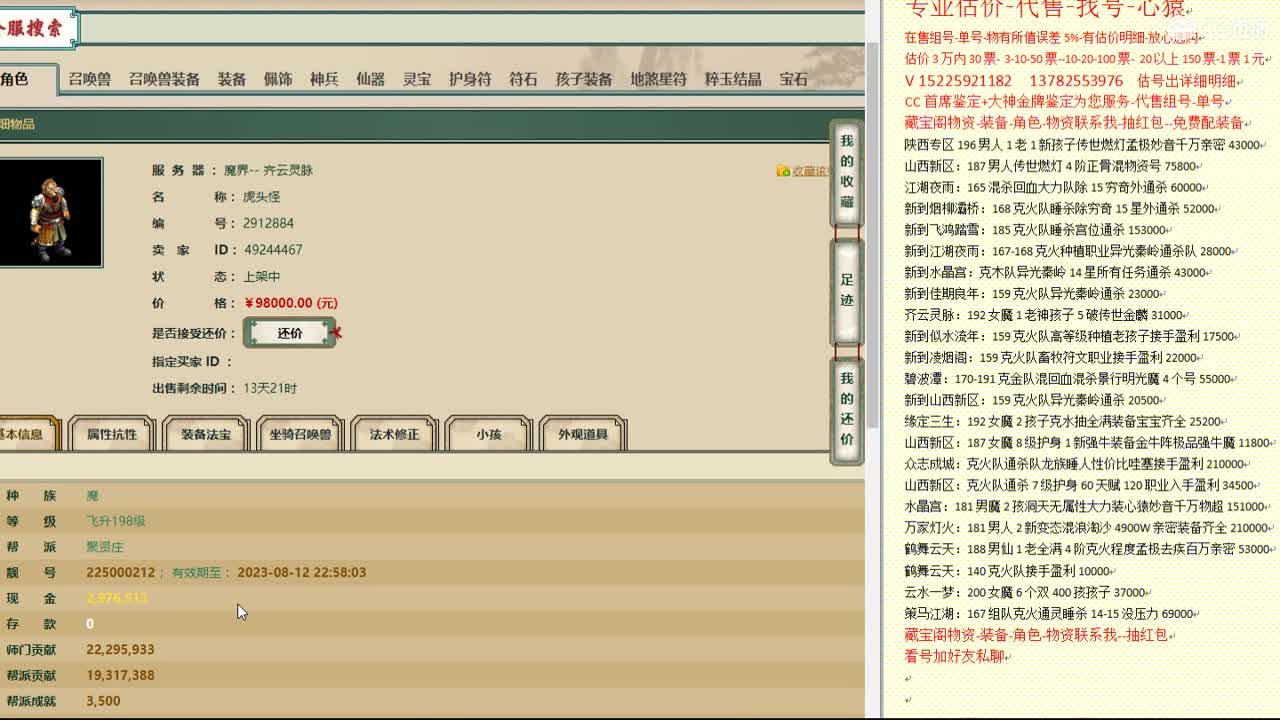
Task: Open the 召唤兽装备 category tab
Action: [x=164, y=79]
